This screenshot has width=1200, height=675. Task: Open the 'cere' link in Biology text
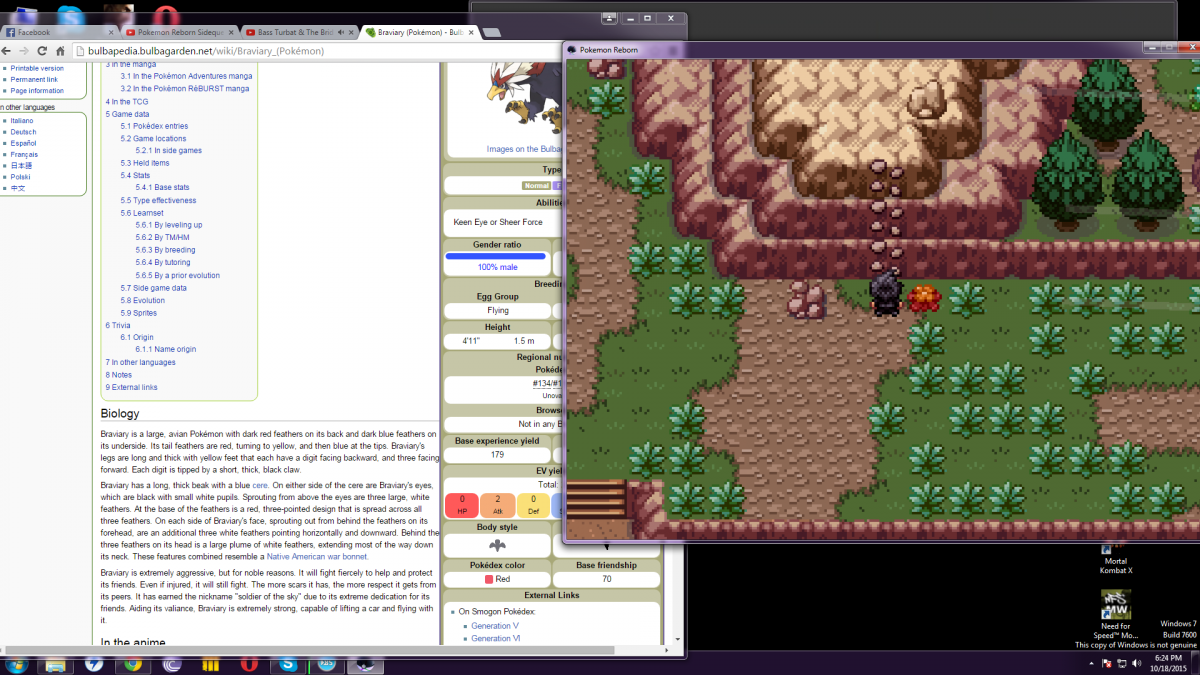(259, 485)
